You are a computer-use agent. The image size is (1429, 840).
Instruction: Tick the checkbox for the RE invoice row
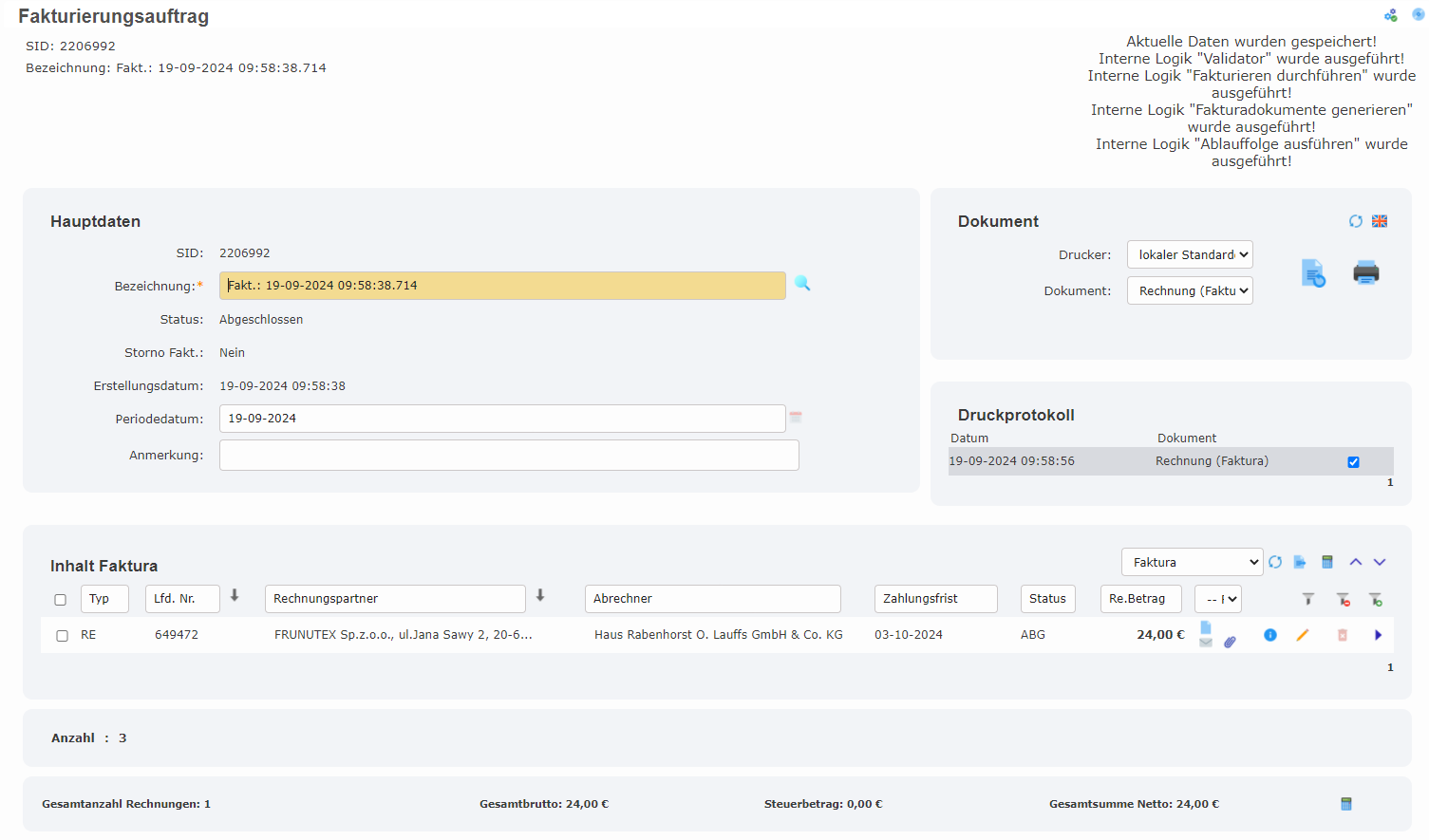(x=62, y=636)
